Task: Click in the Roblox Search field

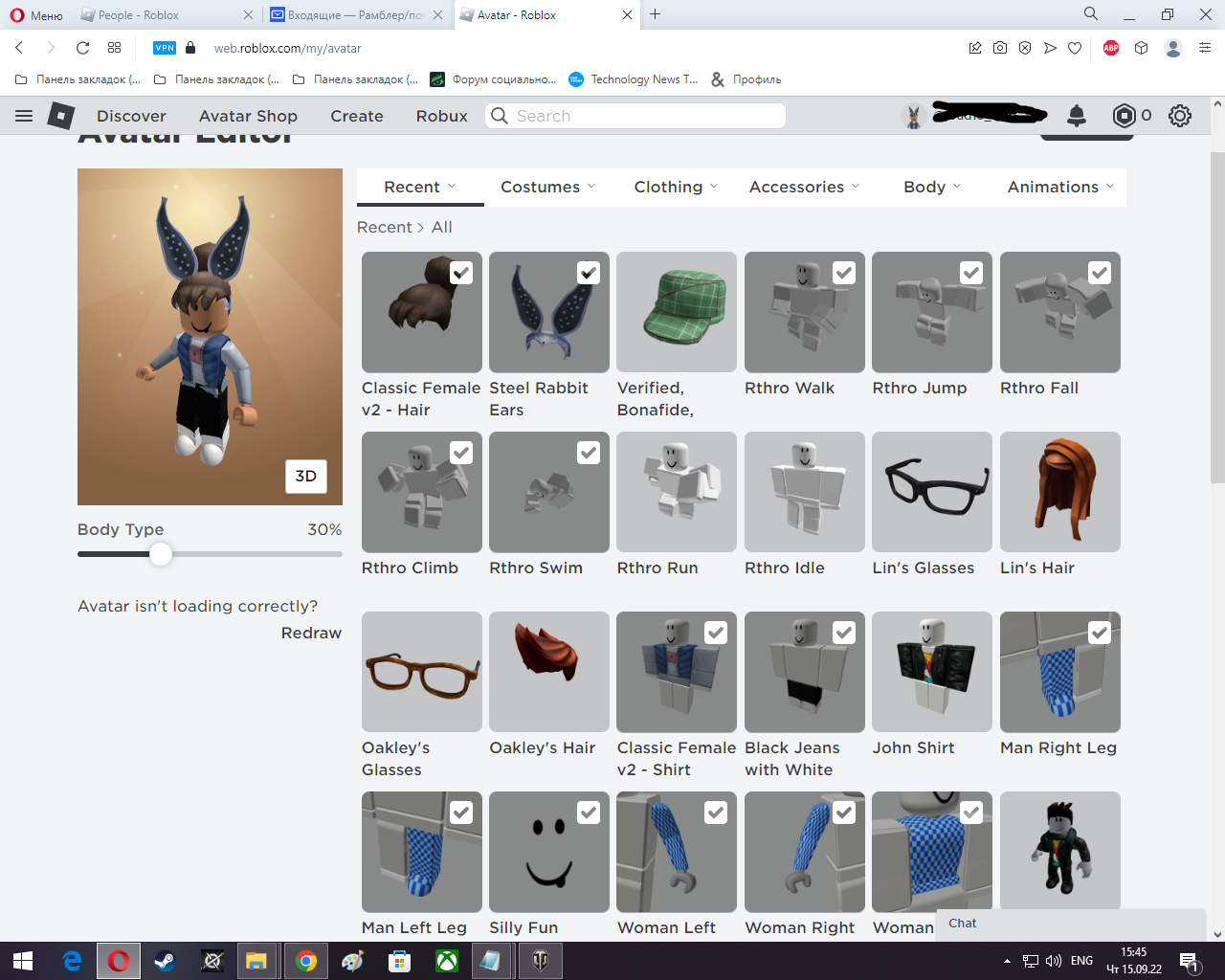Action: [x=635, y=116]
